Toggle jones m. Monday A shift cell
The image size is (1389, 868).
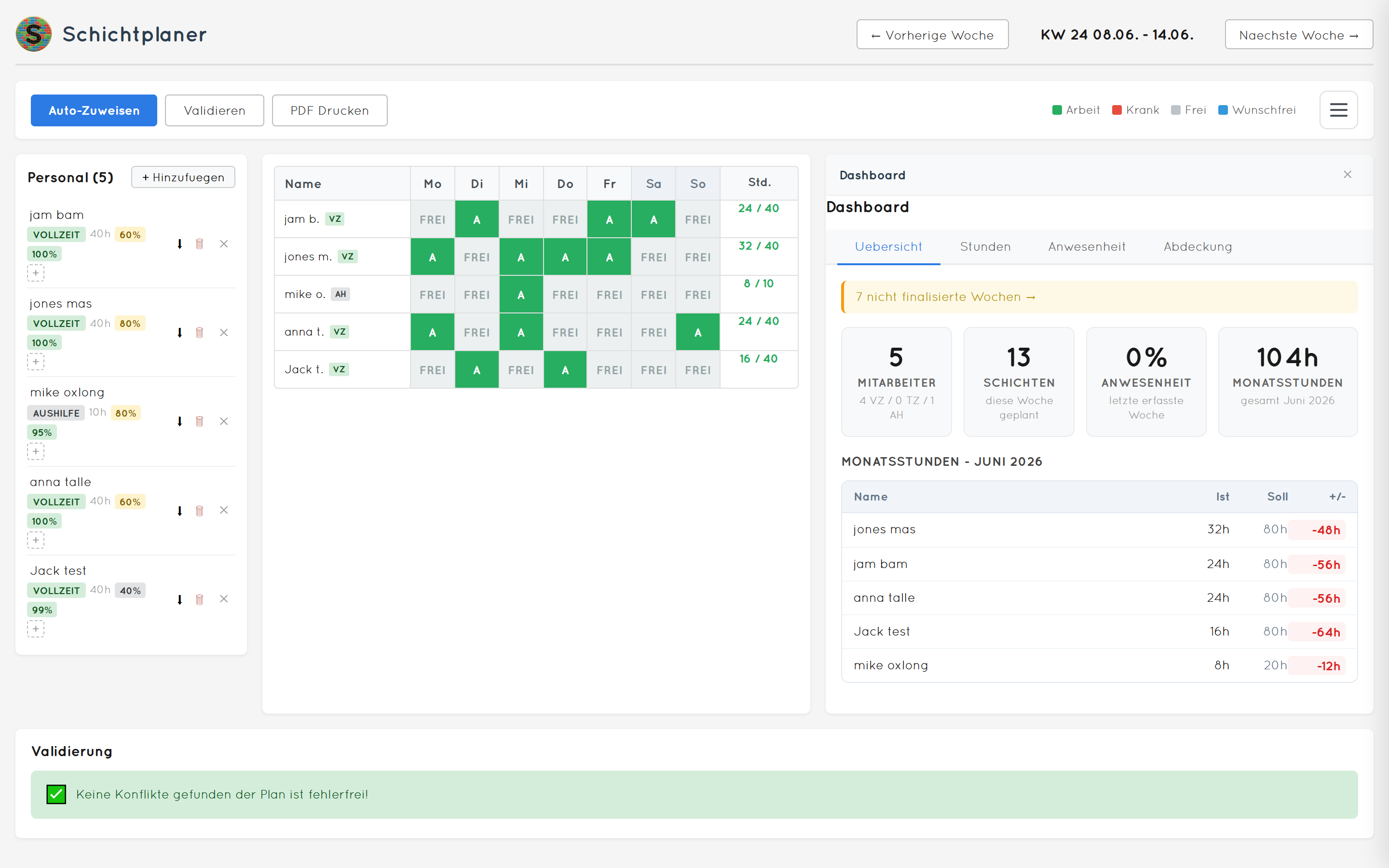point(432,257)
